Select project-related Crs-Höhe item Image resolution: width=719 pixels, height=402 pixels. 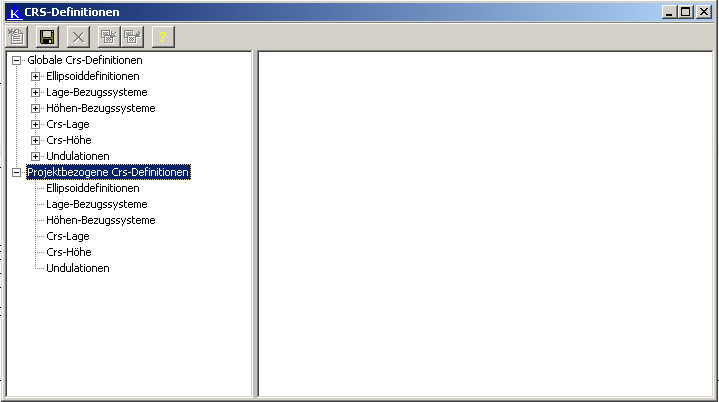pyautogui.click(x=69, y=252)
